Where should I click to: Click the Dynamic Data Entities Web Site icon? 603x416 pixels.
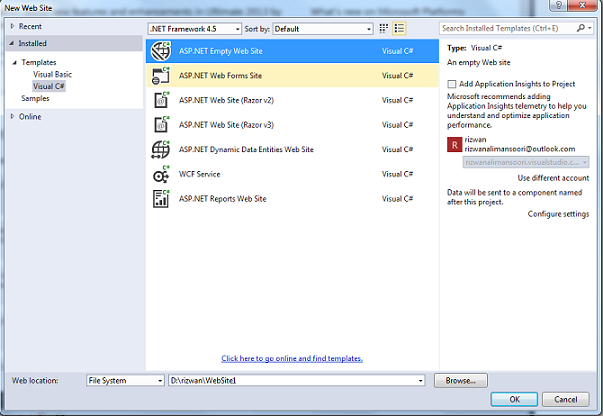pos(161,149)
